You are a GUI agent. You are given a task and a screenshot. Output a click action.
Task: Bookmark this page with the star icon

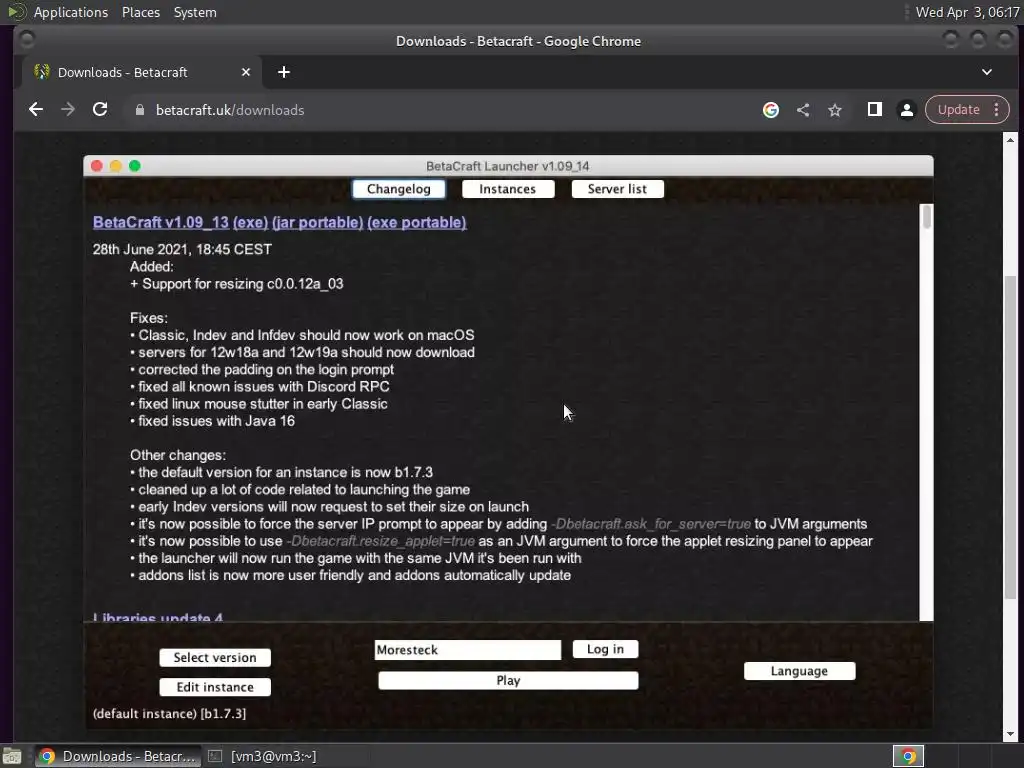tap(835, 110)
